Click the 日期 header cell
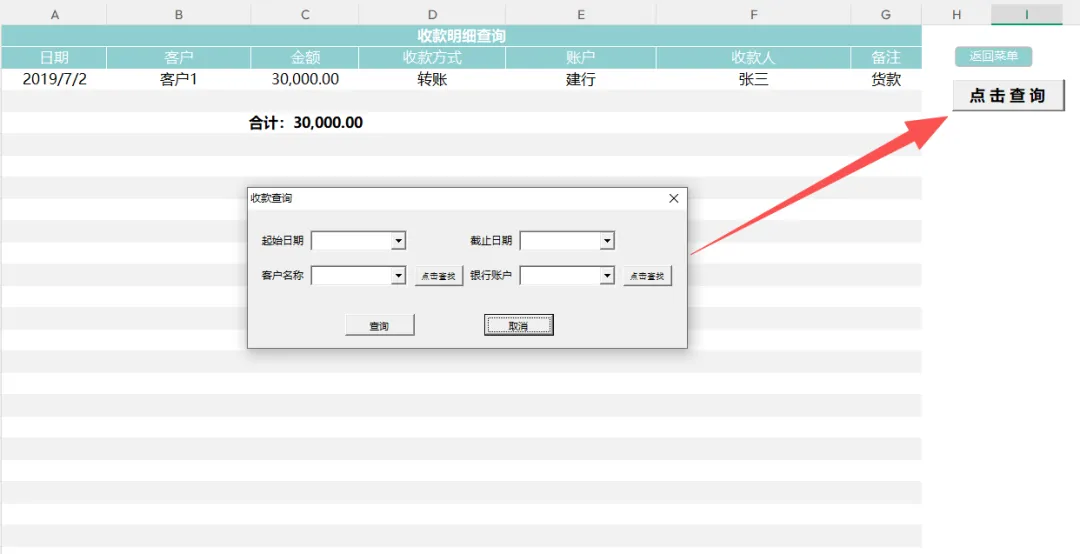Screen dimensions: 1080x554 [54, 58]
